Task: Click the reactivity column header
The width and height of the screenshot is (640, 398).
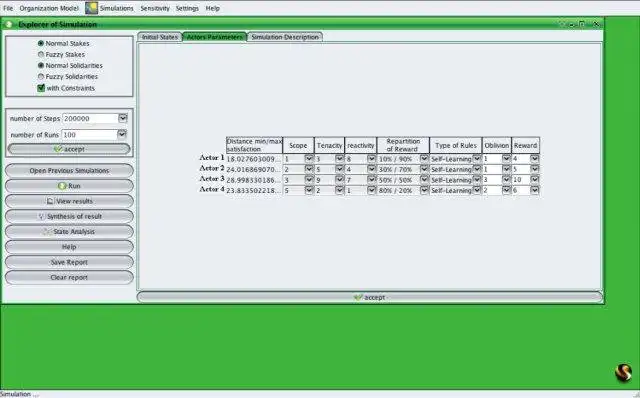Action: (361, 145)
